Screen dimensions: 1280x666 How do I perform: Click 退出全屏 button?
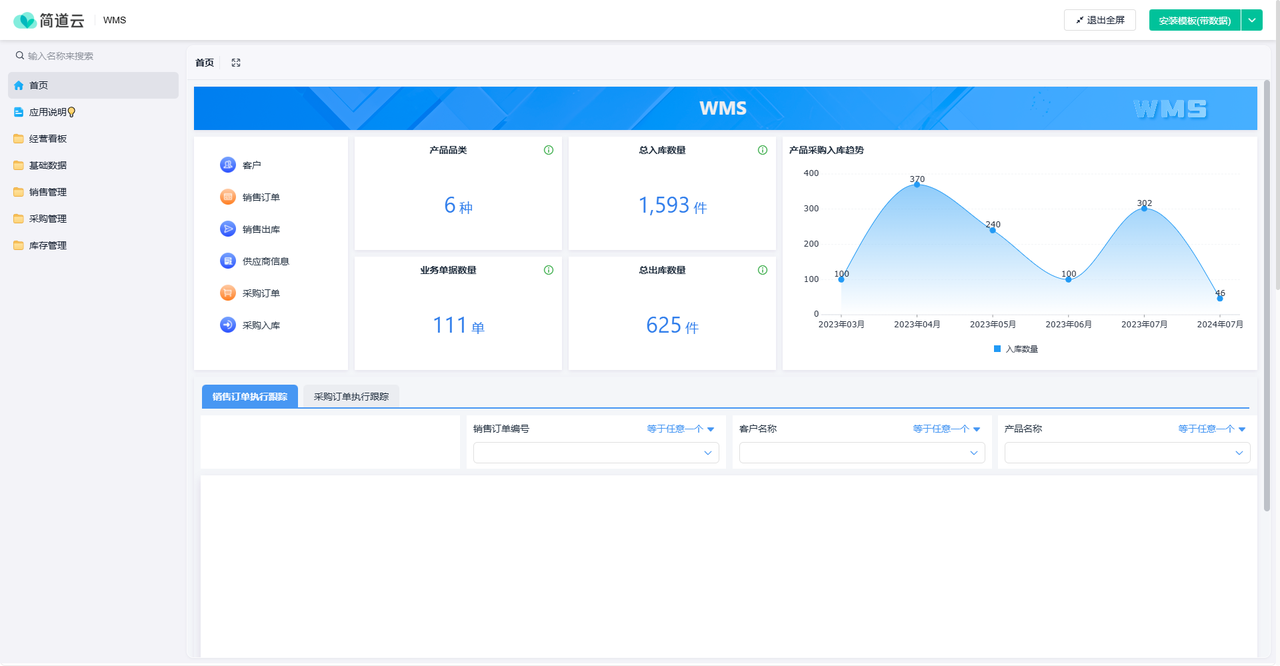1100,20
